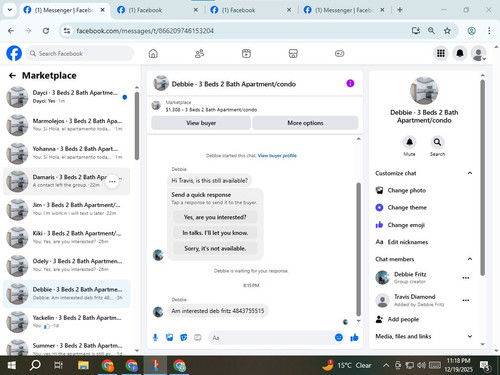Mute the conversation with the bell icon

(409, 142)
